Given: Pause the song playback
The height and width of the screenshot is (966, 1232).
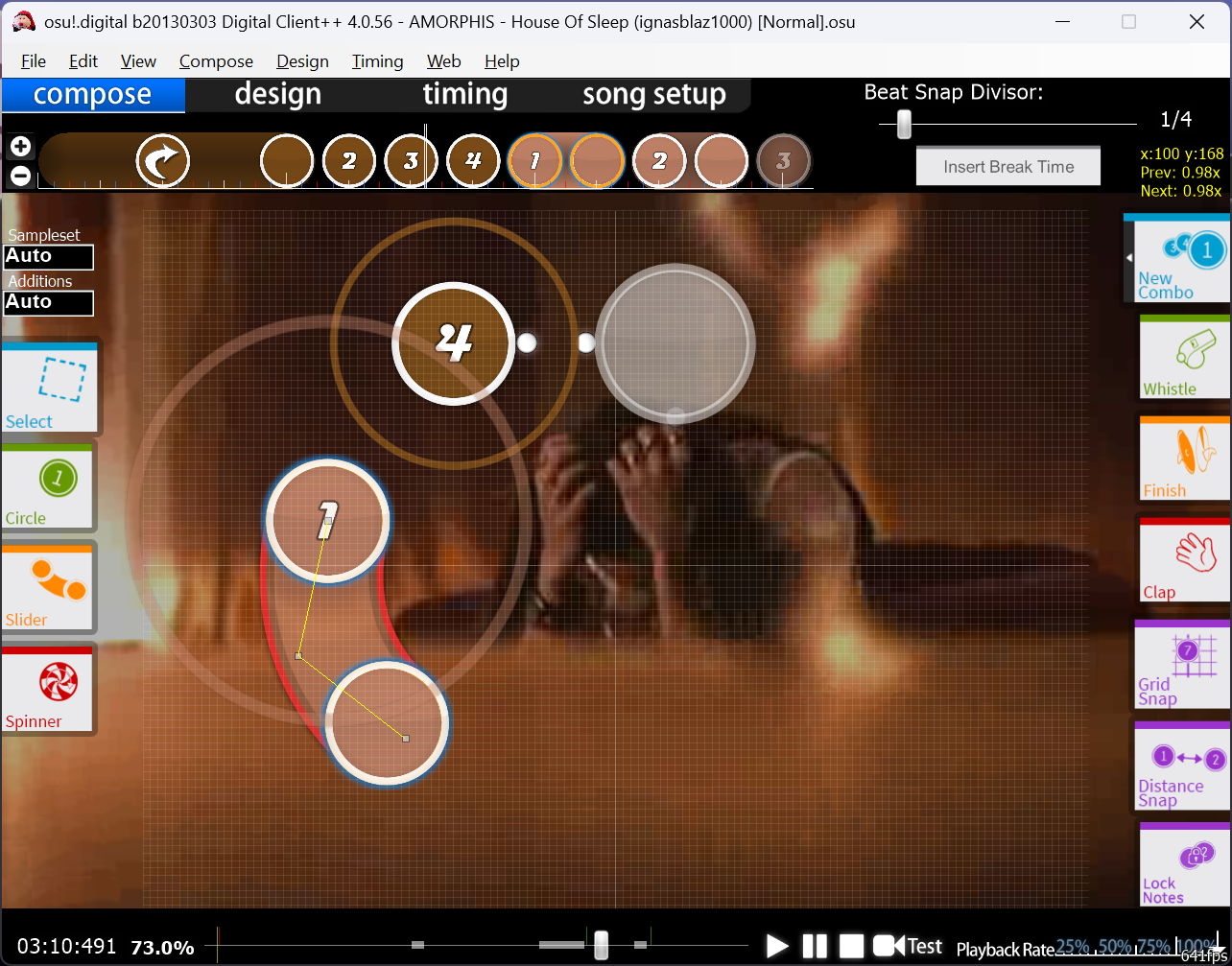Looking at the screenshot, I should point(814,947).
